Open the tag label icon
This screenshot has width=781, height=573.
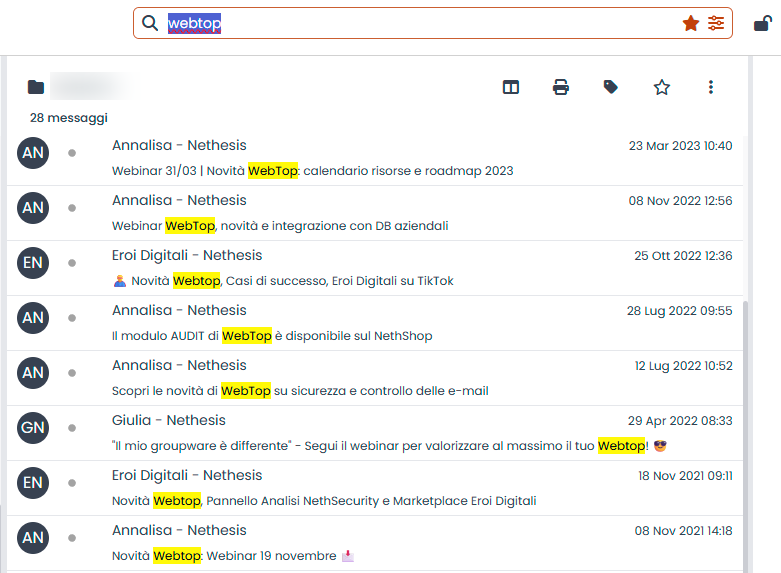point(611,87)
